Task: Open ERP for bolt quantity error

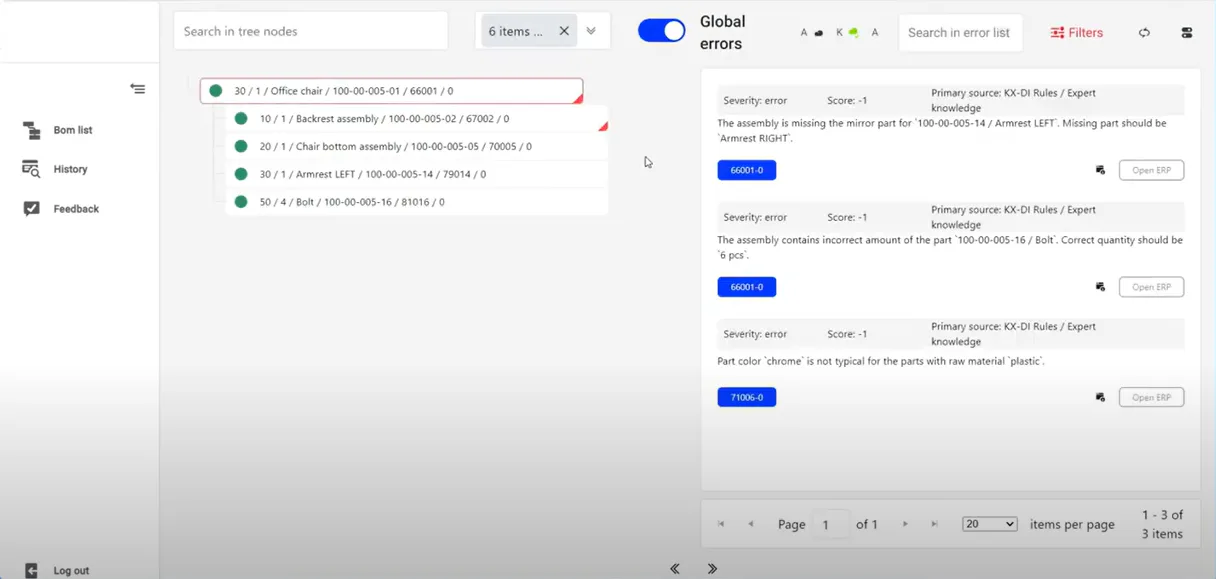Action: pyautogui.click(x=1151, y=287)
